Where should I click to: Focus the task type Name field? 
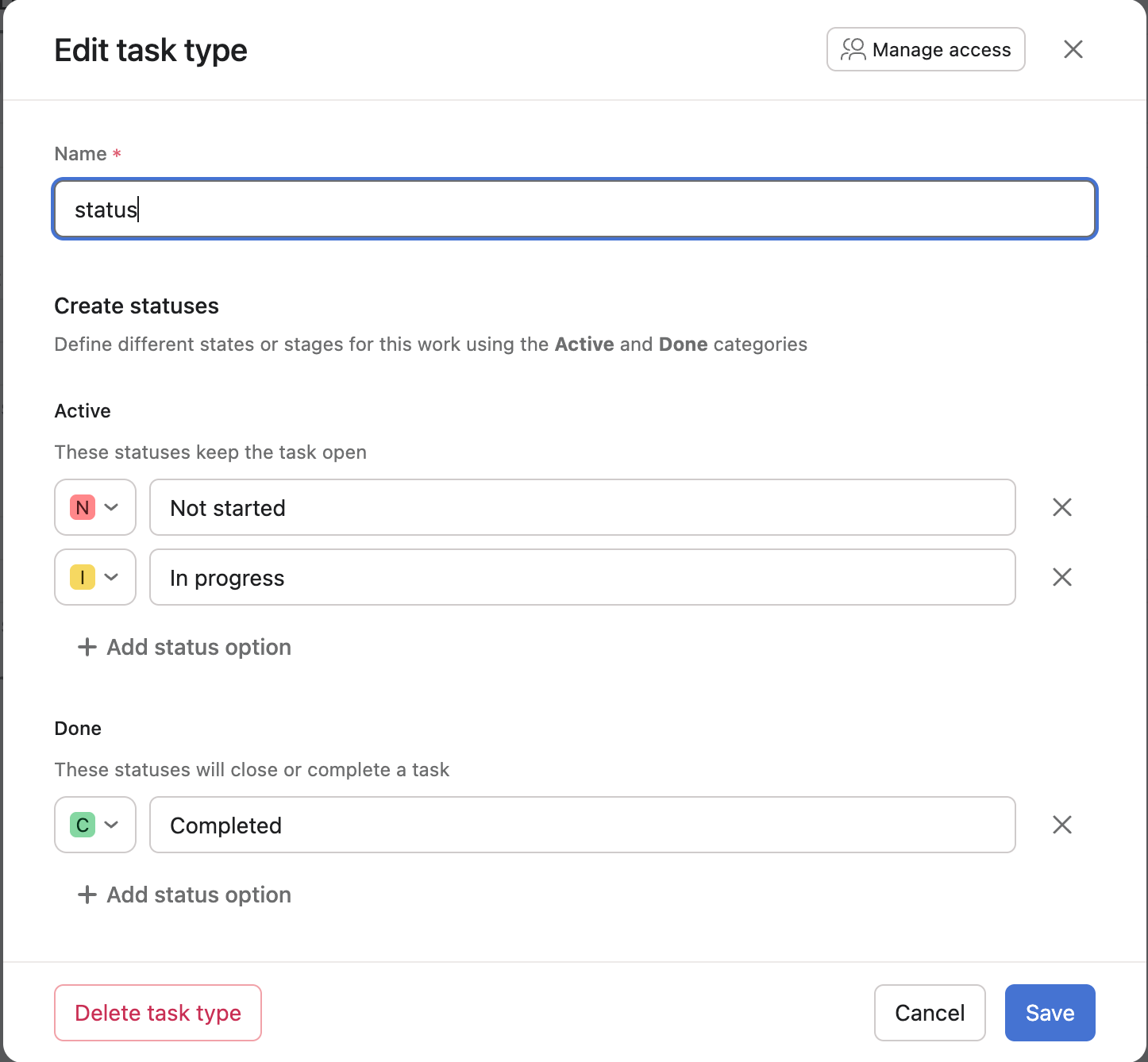(x=575, y=210)
